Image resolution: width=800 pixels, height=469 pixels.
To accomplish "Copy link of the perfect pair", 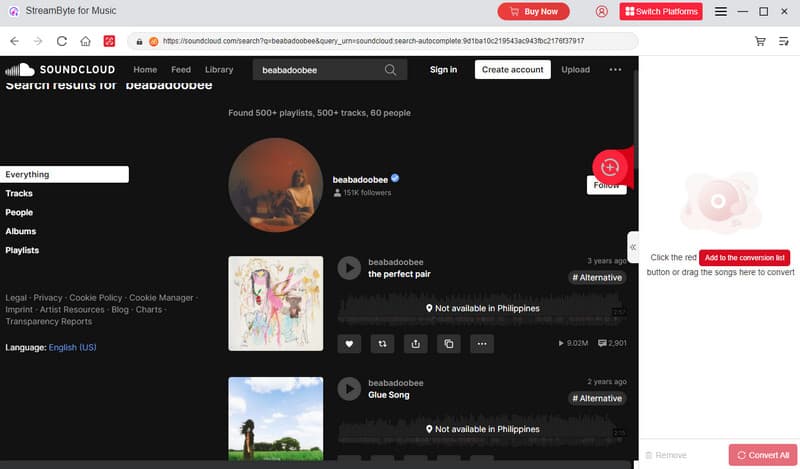I will coord(448,344).
